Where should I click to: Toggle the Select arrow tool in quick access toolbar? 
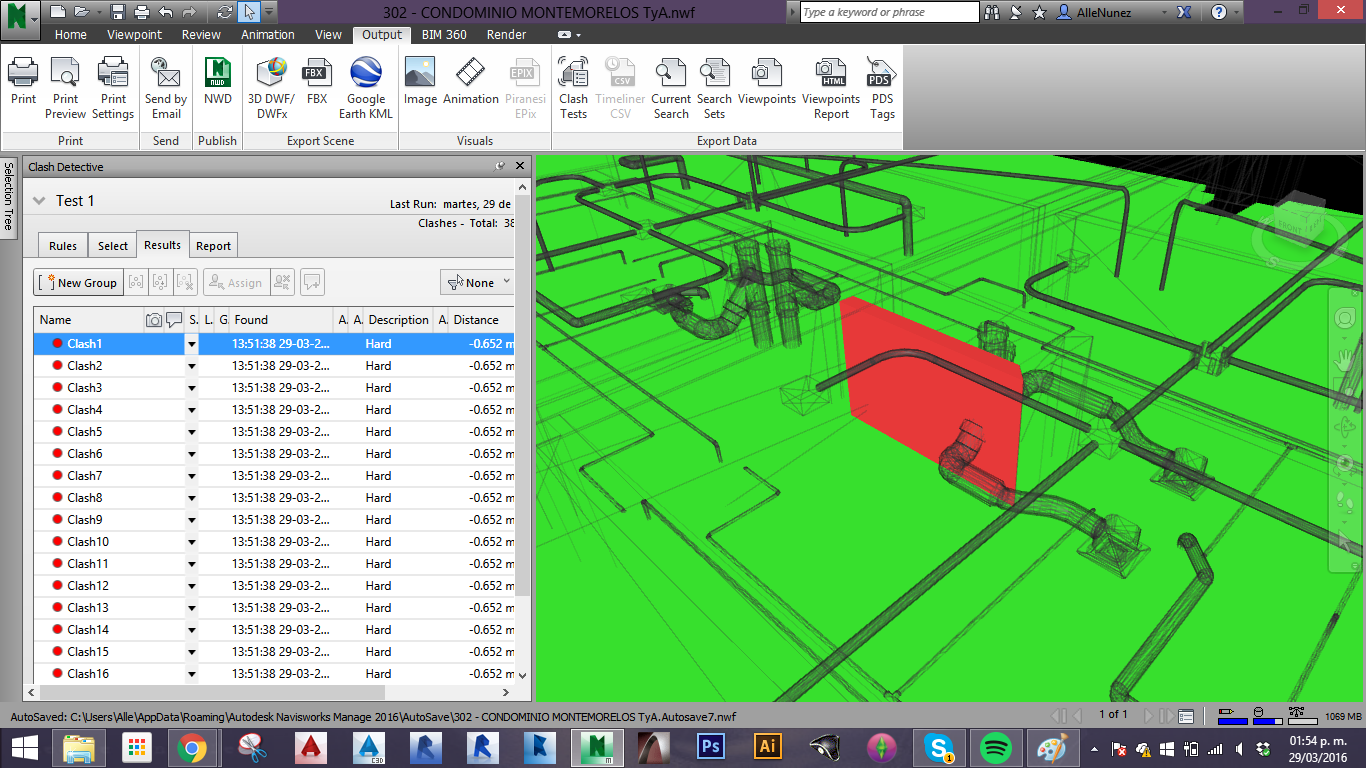click(249, 12)
